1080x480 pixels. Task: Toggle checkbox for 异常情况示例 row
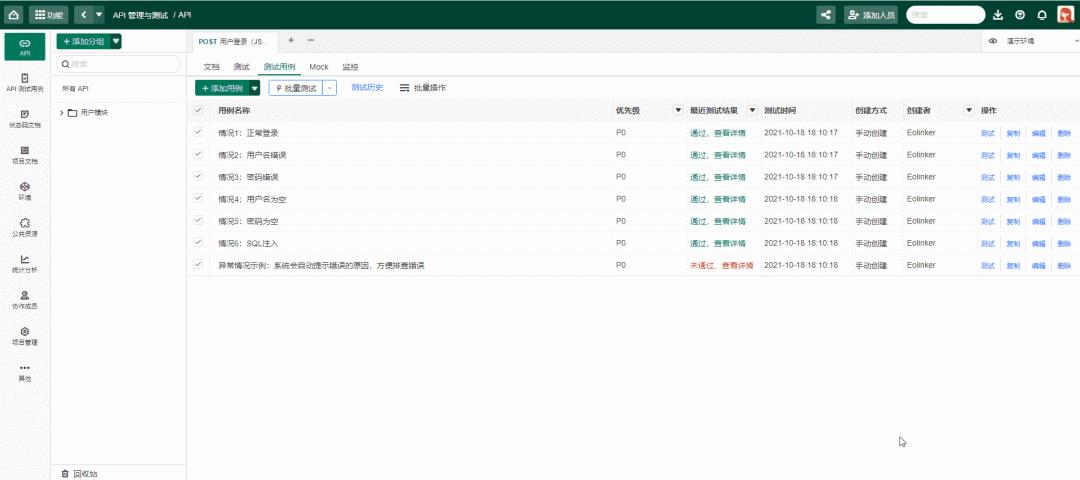pyautogui.click(x=198, y=264)
